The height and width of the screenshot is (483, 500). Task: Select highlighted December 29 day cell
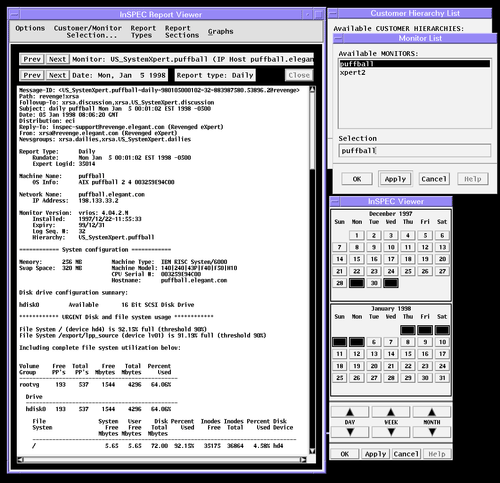click(x=357, y=283)
